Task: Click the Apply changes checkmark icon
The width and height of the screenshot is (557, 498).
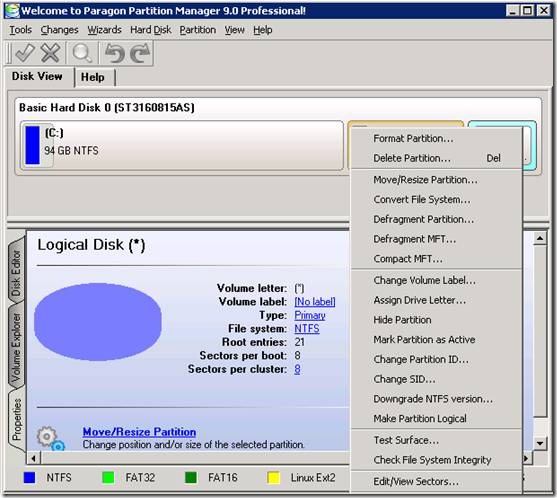Action: [x=25, y=53]
